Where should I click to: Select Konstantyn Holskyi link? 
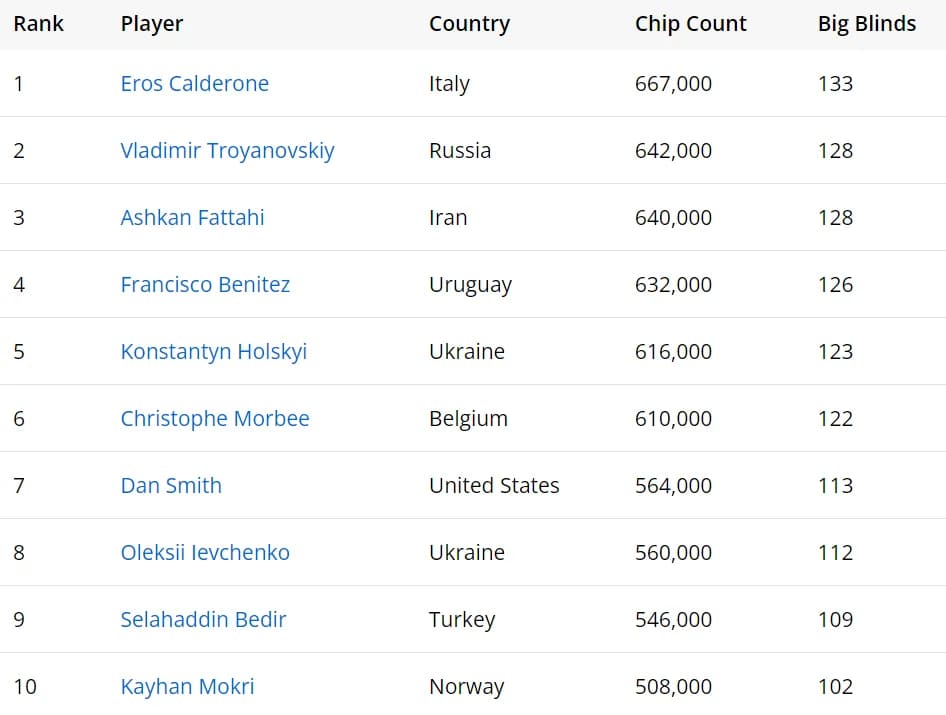[x=214, y=351]
